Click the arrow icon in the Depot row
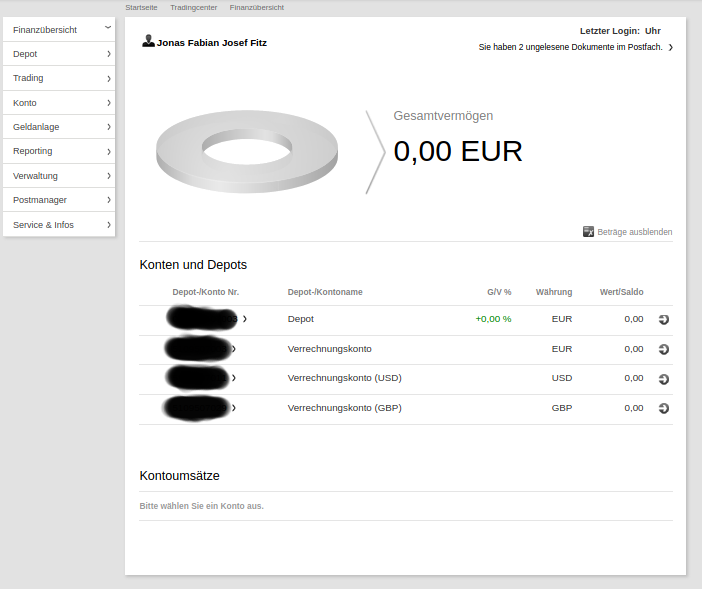The width and height of the screenshot is (702, 589). click(x=663, y=320)
